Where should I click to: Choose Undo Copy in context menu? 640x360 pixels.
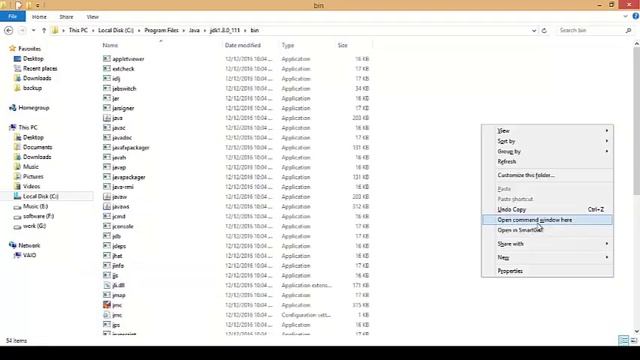547,209
